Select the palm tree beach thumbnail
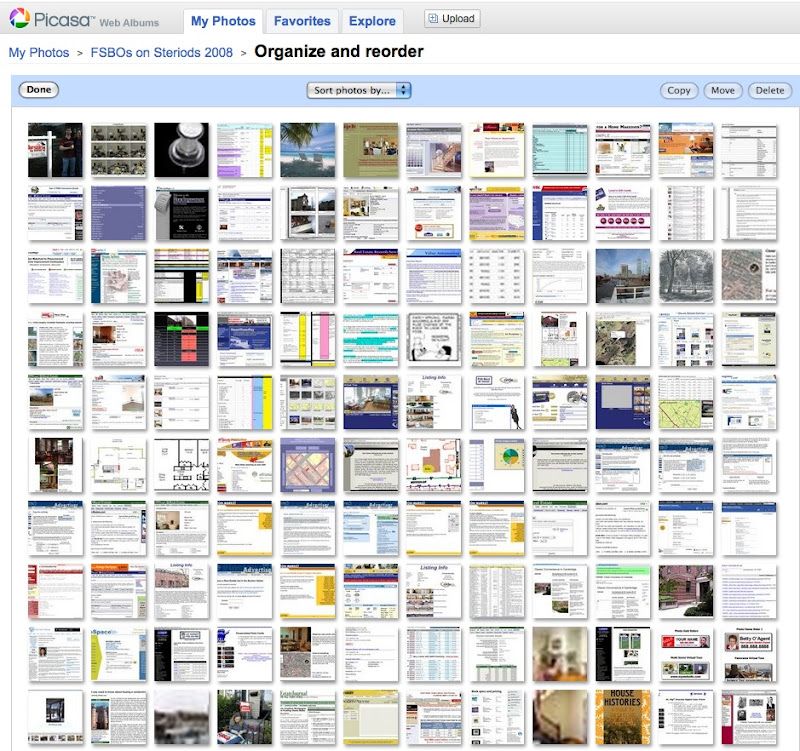This screenshot has height=751, width=800. tap(308, 150)
